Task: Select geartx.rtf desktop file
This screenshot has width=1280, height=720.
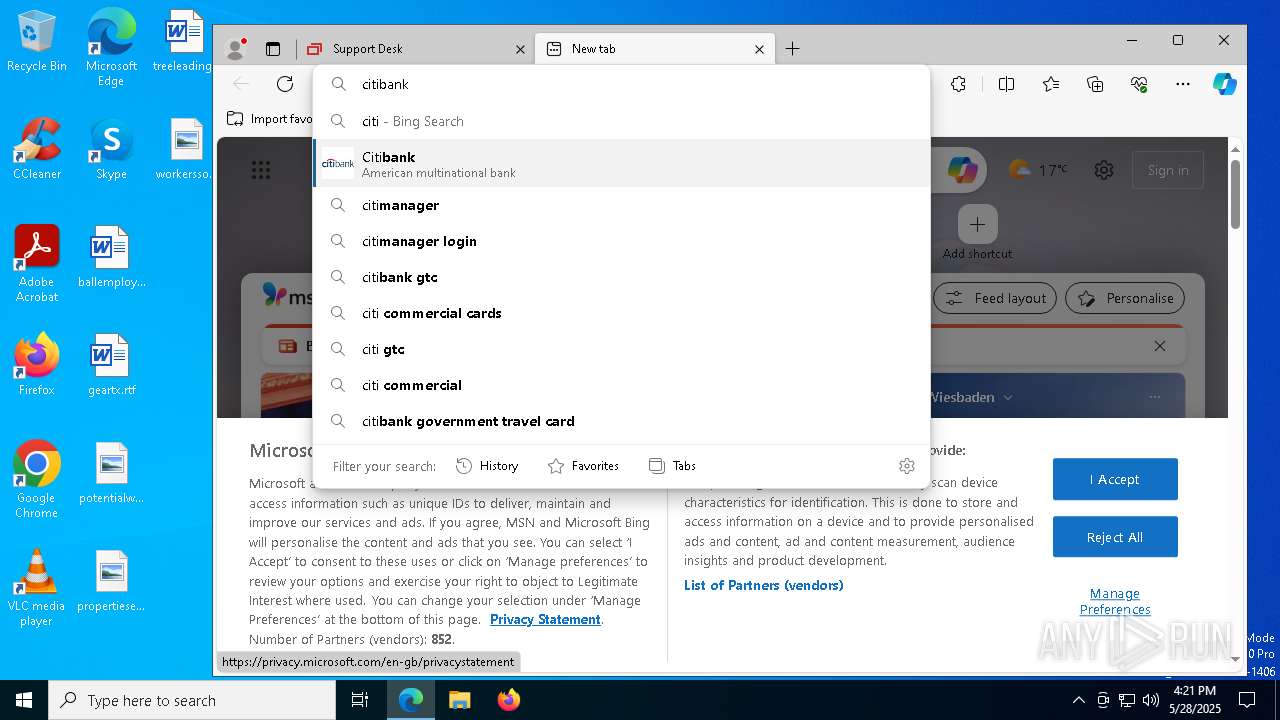Action: click(111, 364)
